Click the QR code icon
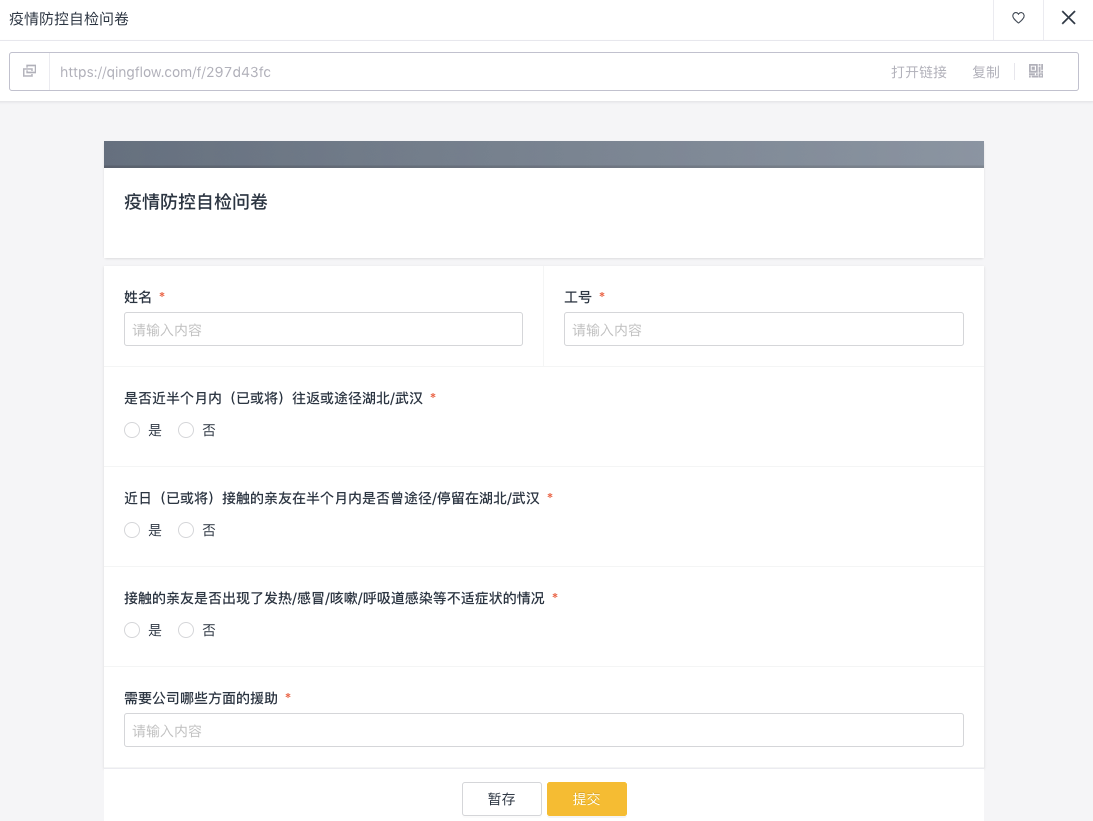This screenshot has width=1093, height=821. [x=1036, y=71]
